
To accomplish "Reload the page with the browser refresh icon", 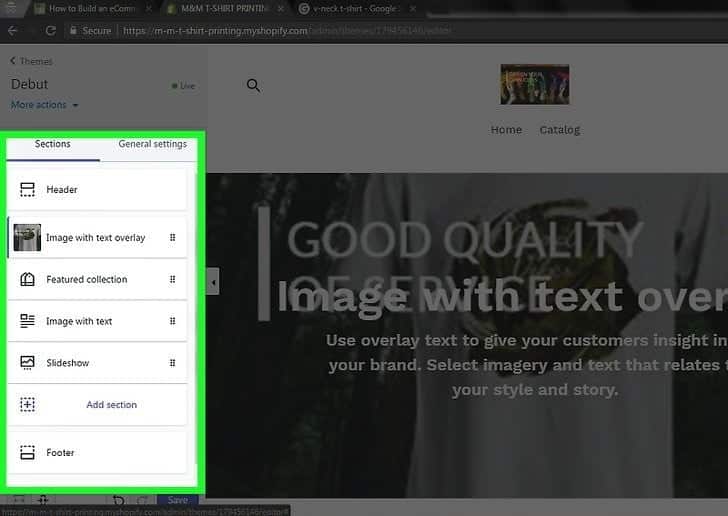I will pyautogui.click(x=50, y=31).
